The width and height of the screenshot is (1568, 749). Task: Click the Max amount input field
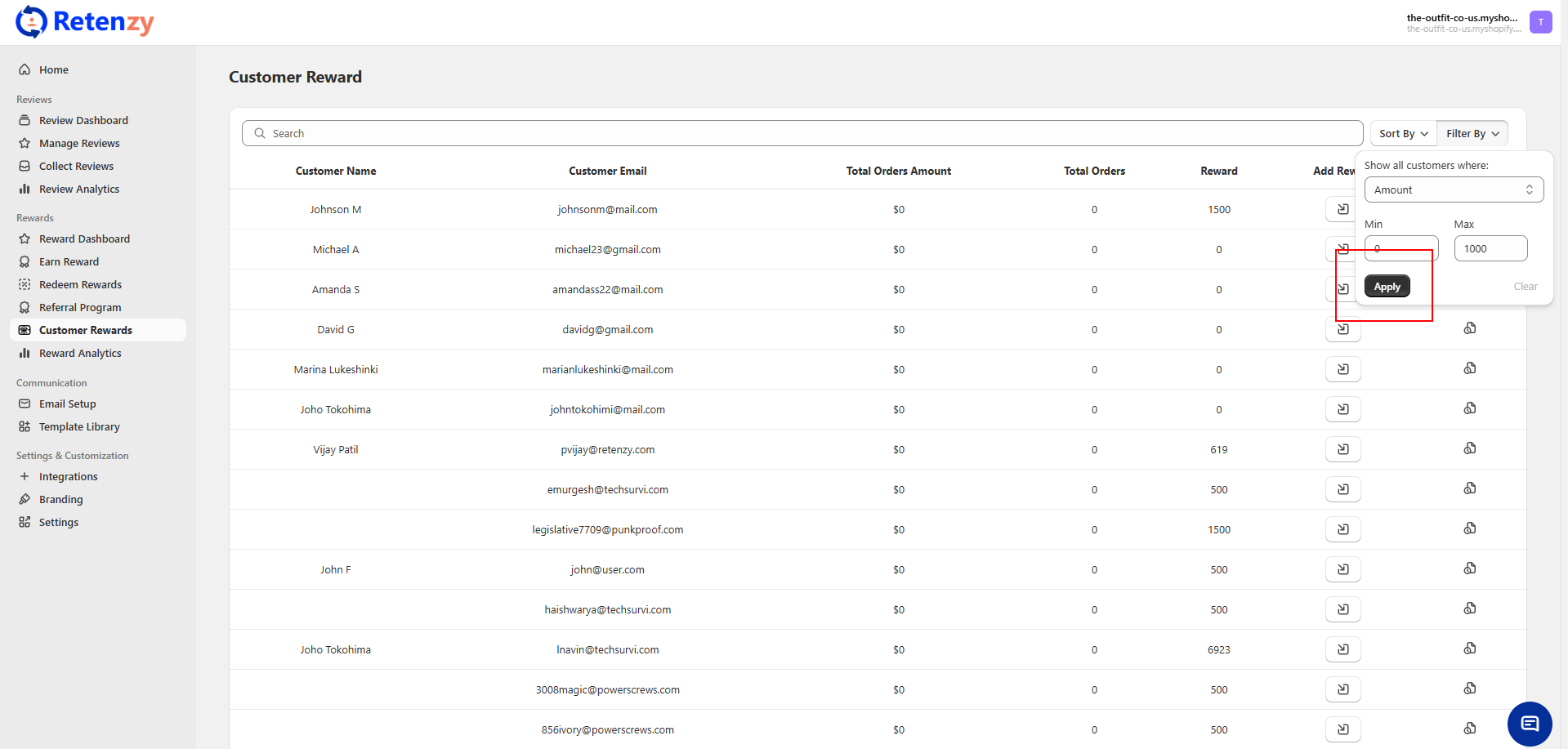coord(1490,249)
